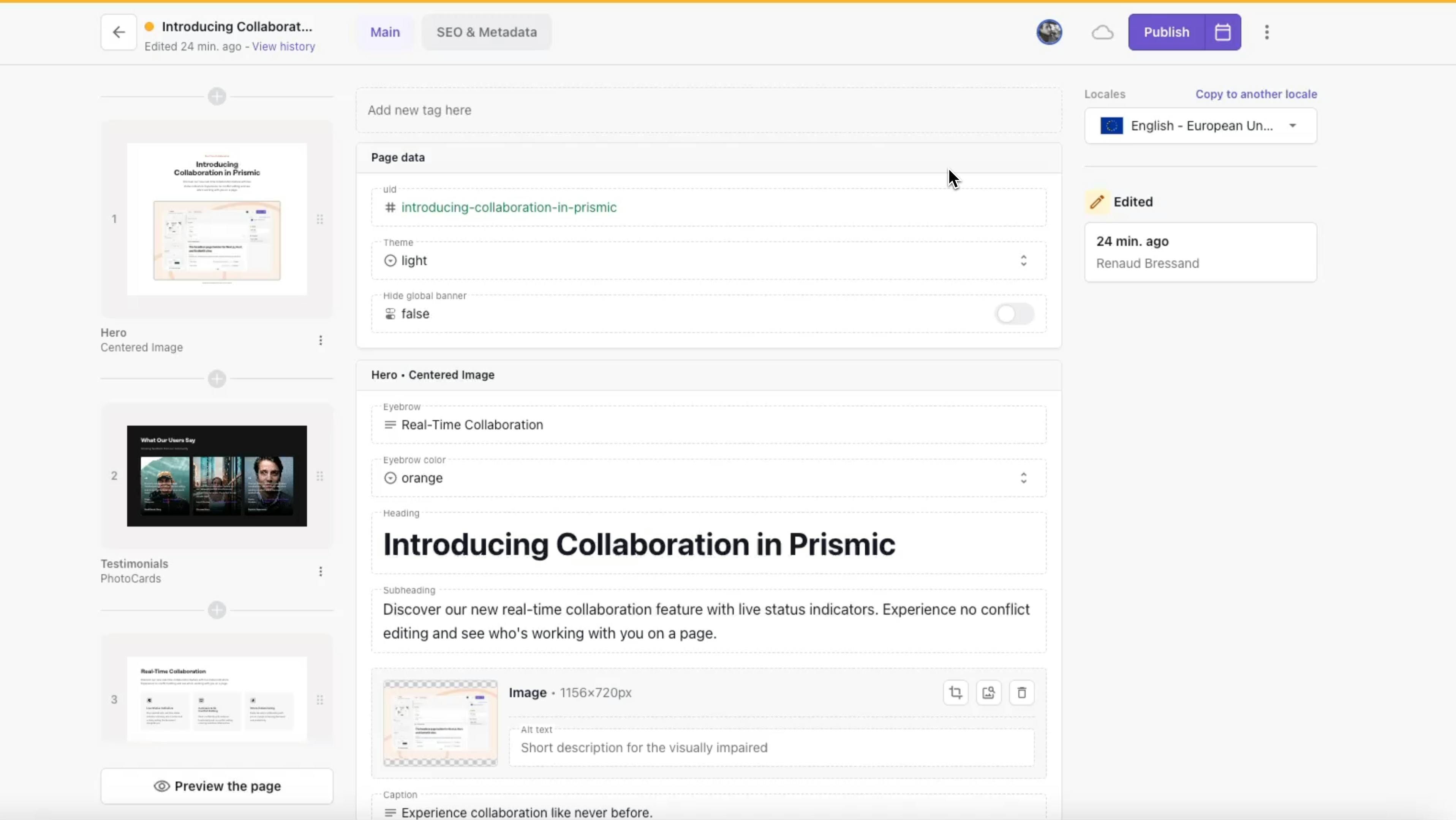The height and width of the screenshot is (820, 1456).
Task: Open the schedule calendar icon next to Publish
Action: point(1222,32)
